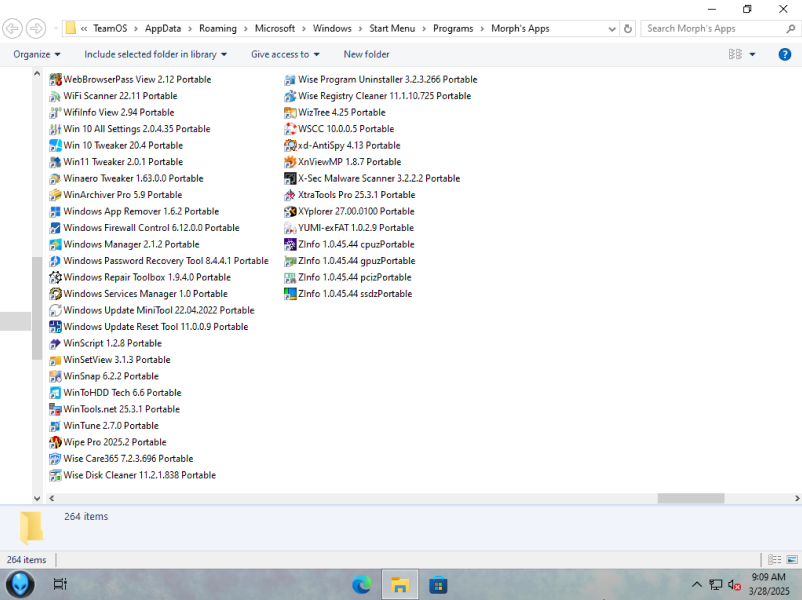Click the Refresh button beside address bar
802x600 pixels.
pos(628,29)
